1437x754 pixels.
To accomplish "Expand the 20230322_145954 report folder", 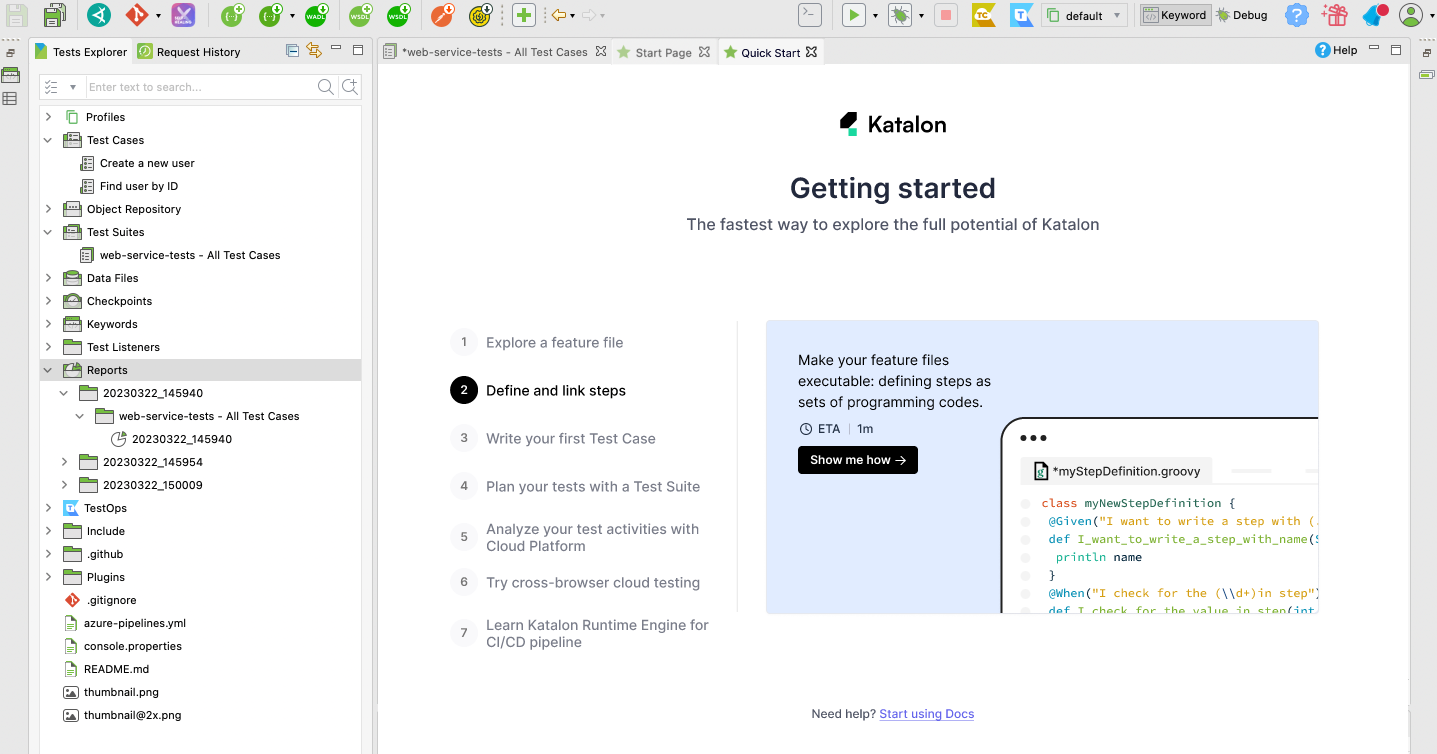I will point(65,462).
